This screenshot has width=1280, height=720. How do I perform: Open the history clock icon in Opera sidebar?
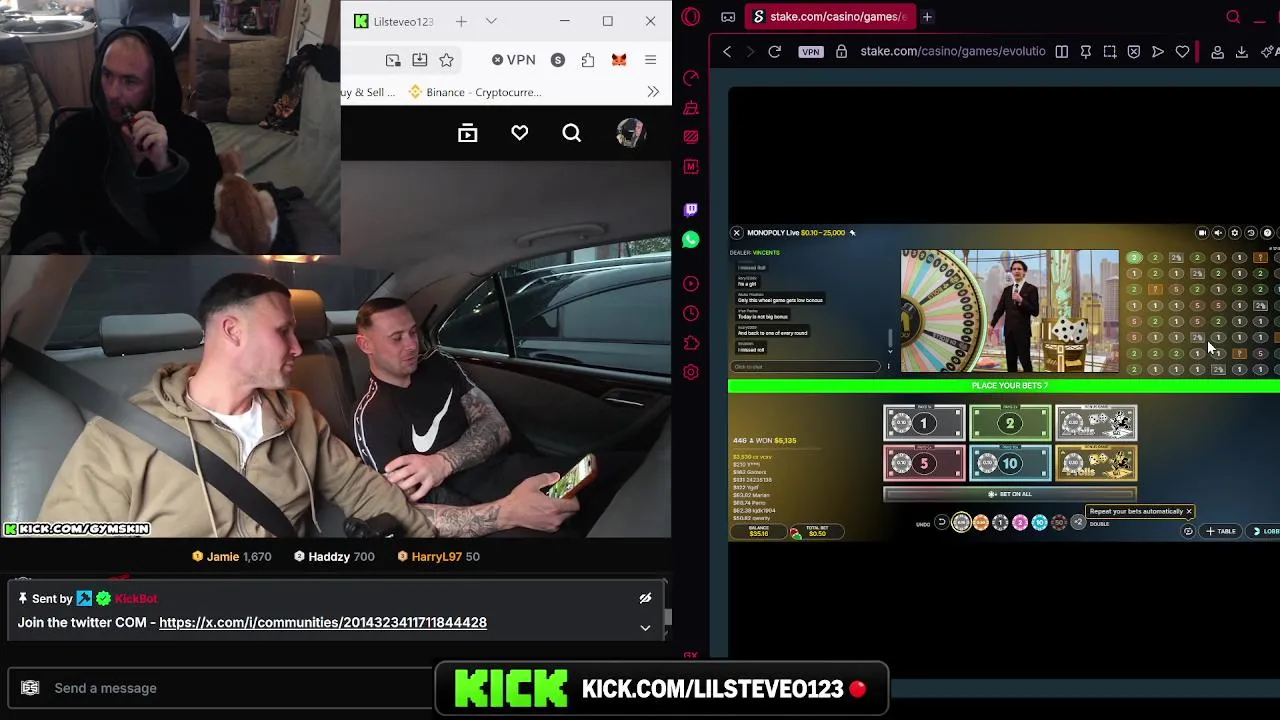point(691,313)
